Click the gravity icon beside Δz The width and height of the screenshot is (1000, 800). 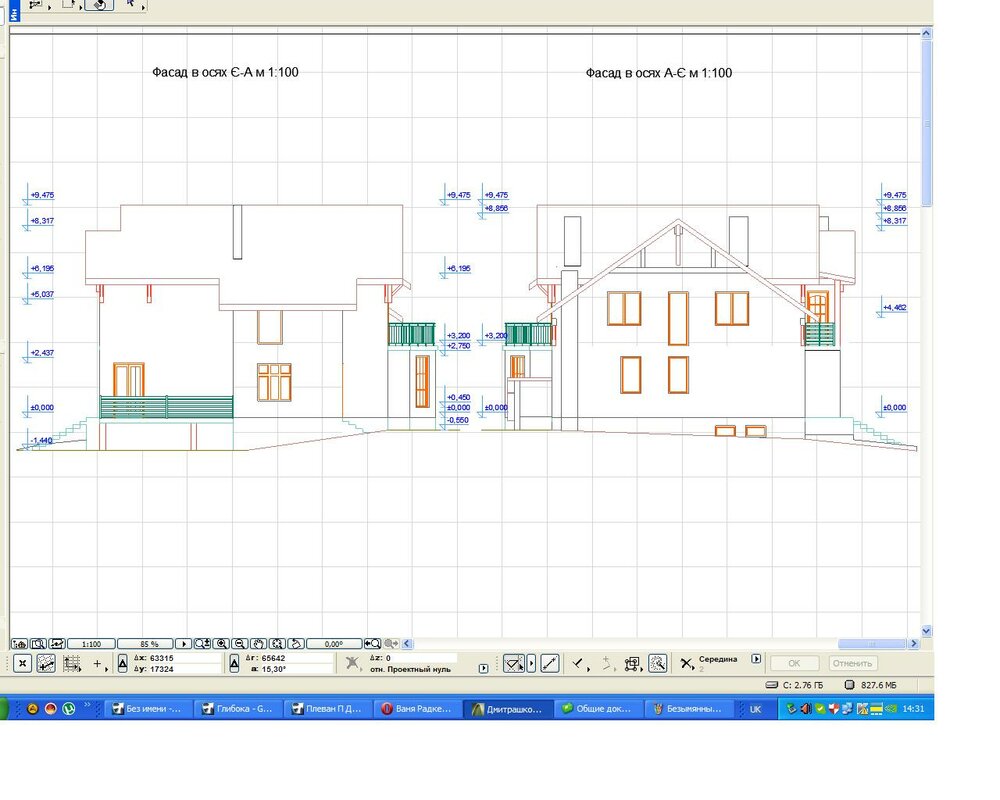pos(352,663)
